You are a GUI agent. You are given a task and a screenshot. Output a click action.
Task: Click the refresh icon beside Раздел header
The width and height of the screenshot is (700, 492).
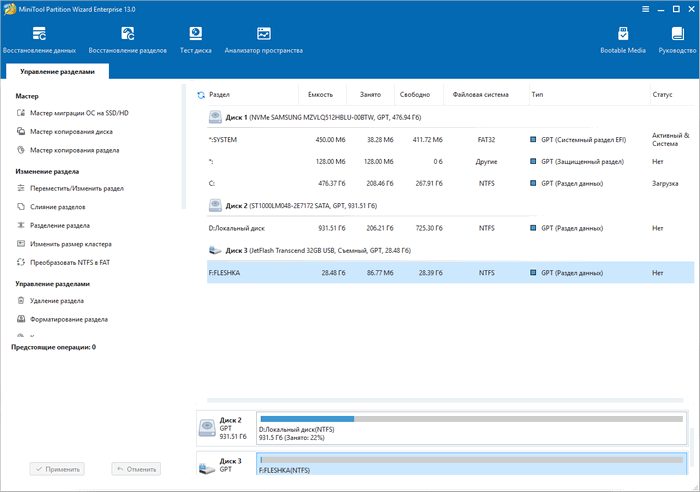[201, 94]
